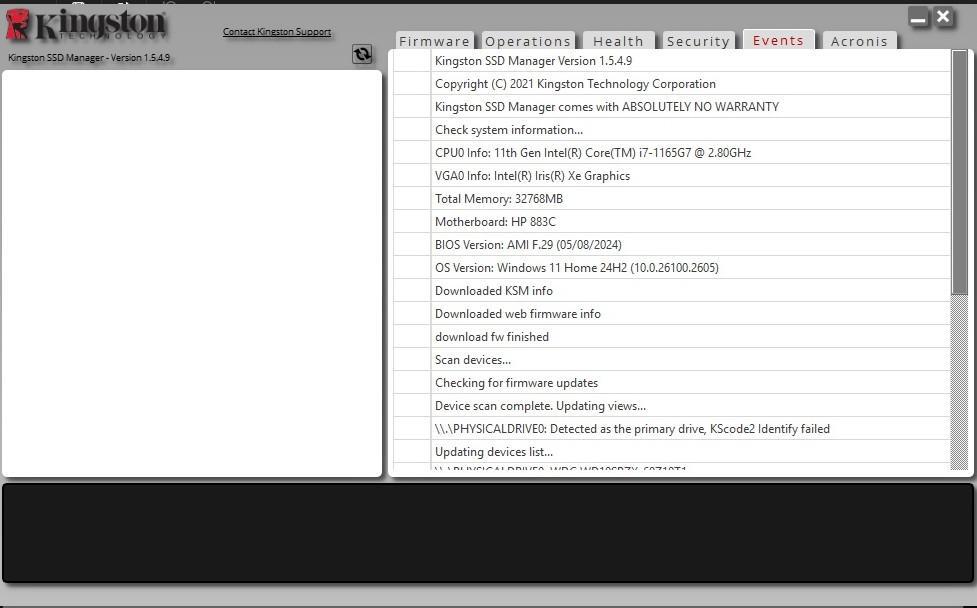Screen dimensions: 977x608
Task: Select 'Updating devices list...' row
Action: pos(672,452)
